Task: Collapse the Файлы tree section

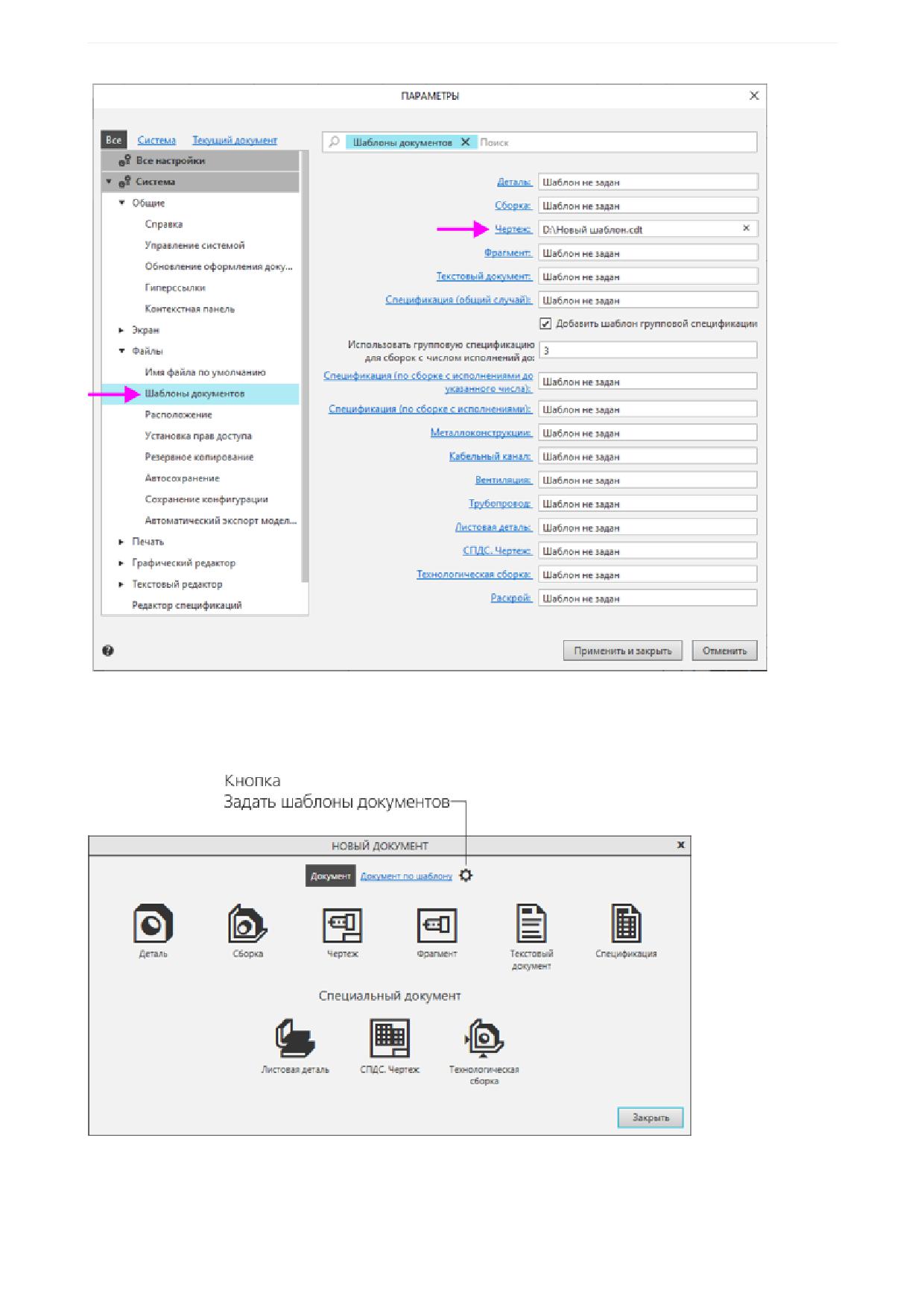Action: (122, 351)
